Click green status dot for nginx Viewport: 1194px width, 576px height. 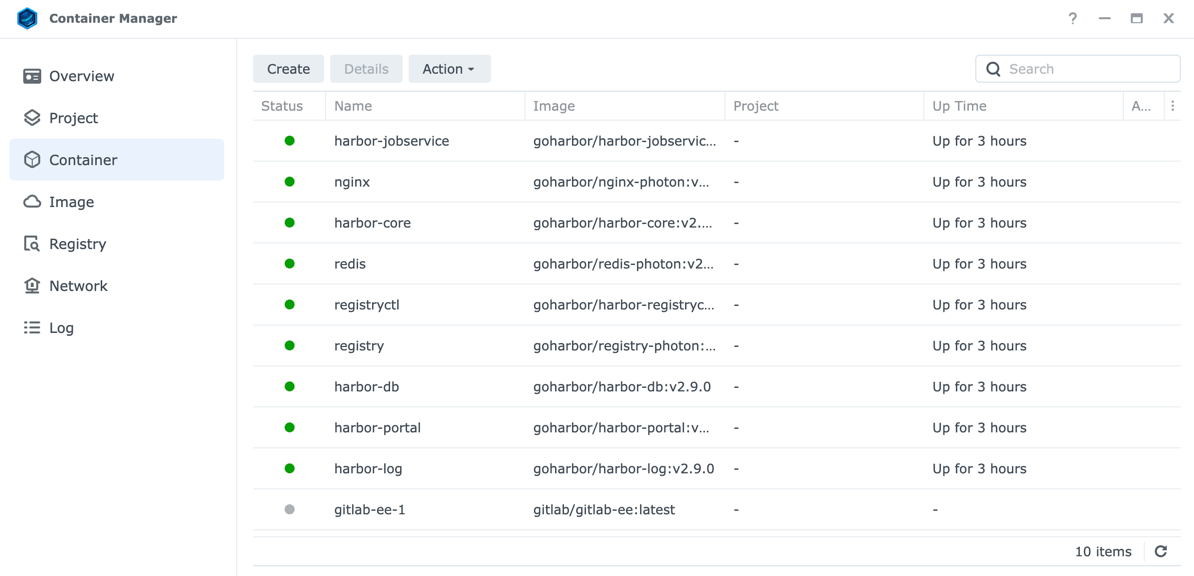(x=290, y=182)
